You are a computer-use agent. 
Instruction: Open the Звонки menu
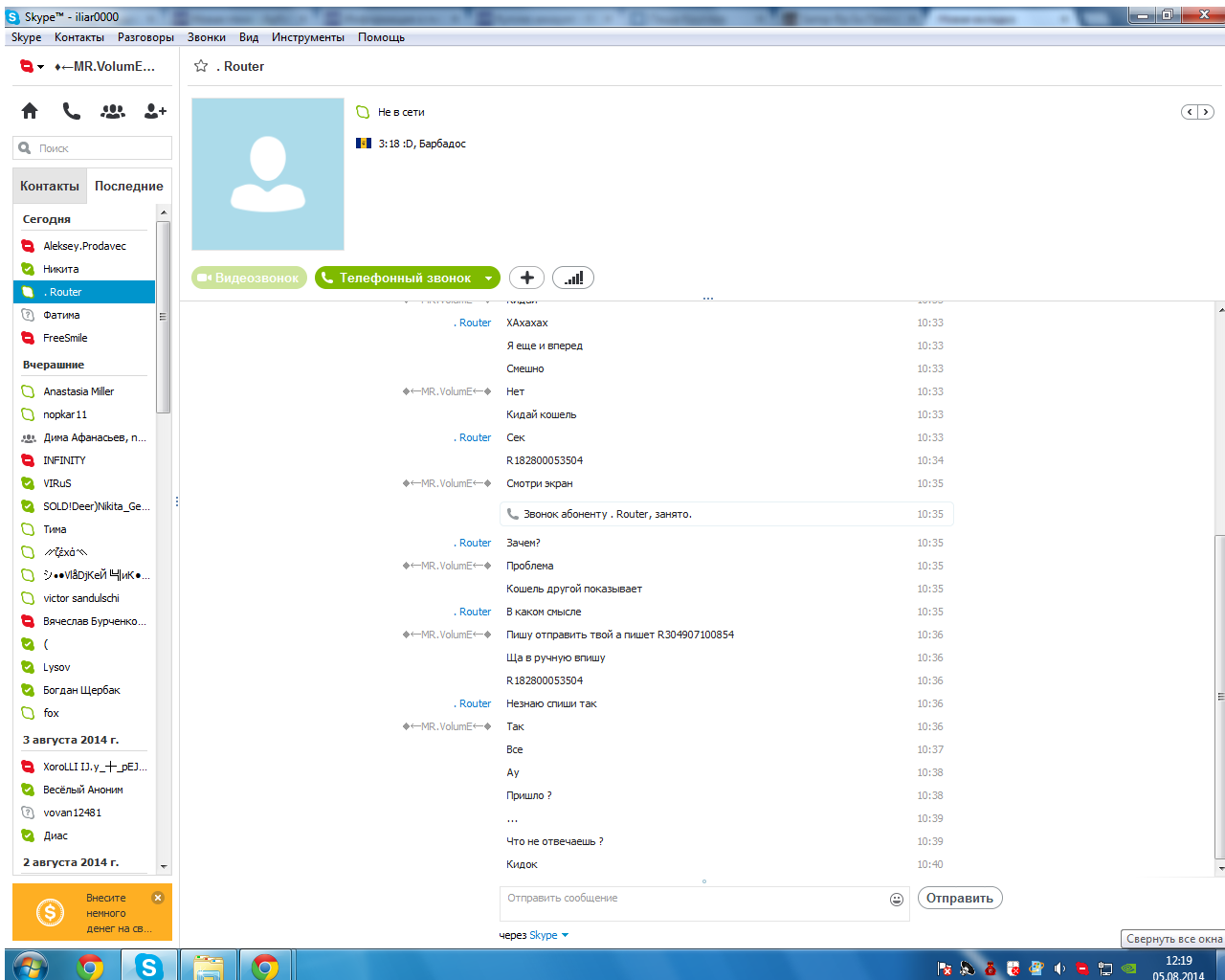tap(207, 37)
